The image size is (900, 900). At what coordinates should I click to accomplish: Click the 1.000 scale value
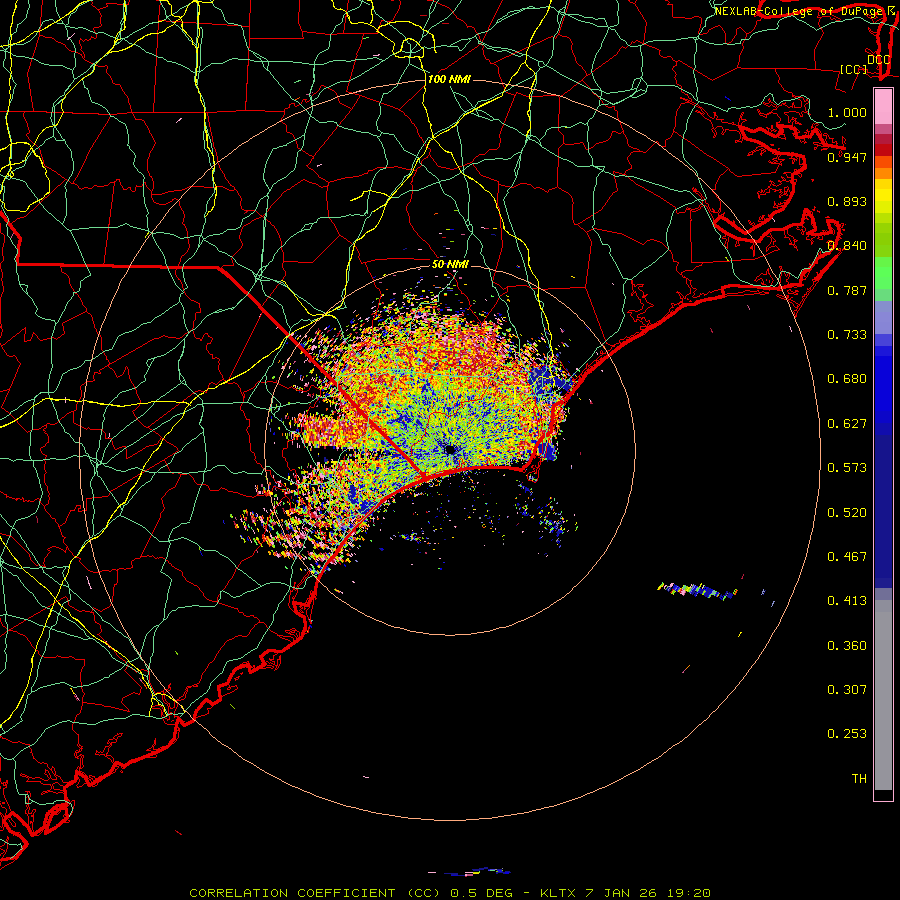tap(847, 112)
